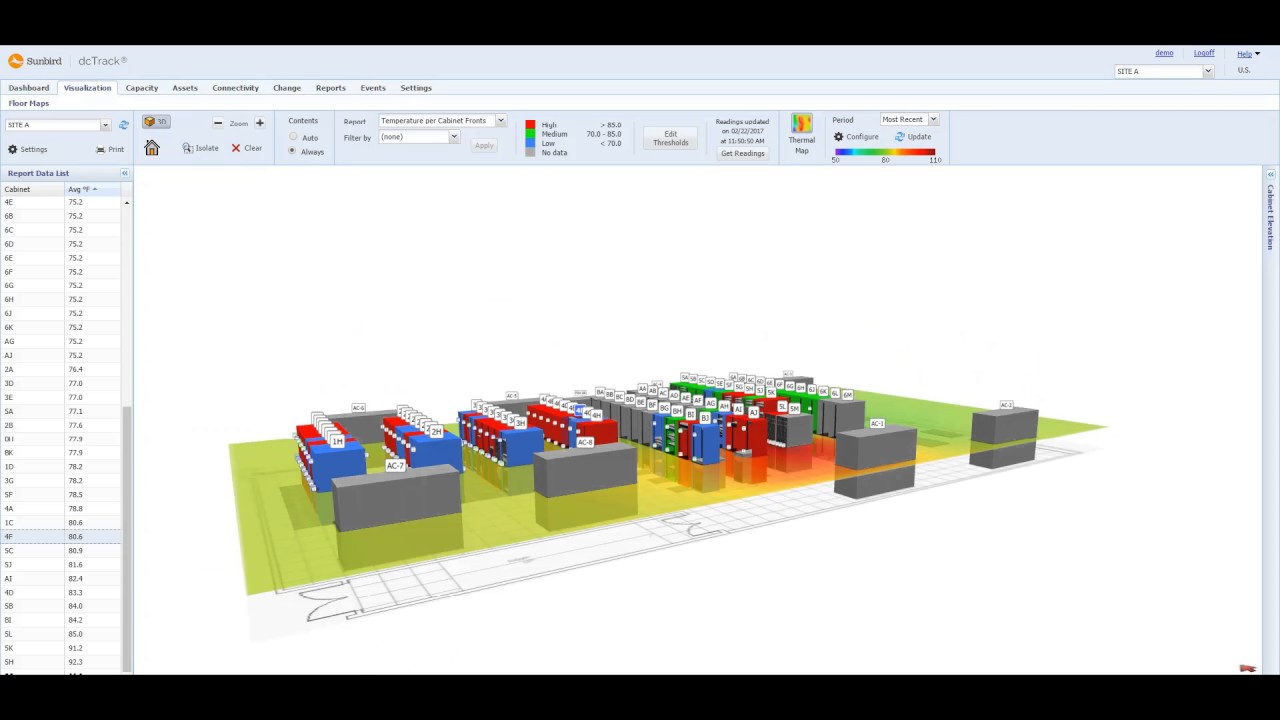Select the Always contents radio button
The height and width of the screenshot is (720, 1280).
[x=293, y=151]
